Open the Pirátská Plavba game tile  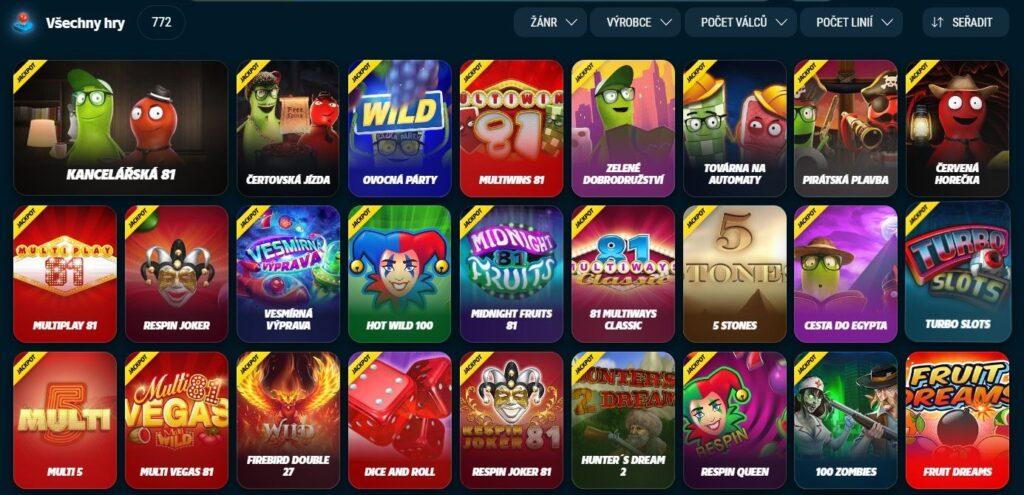click(x=846, y=128)
